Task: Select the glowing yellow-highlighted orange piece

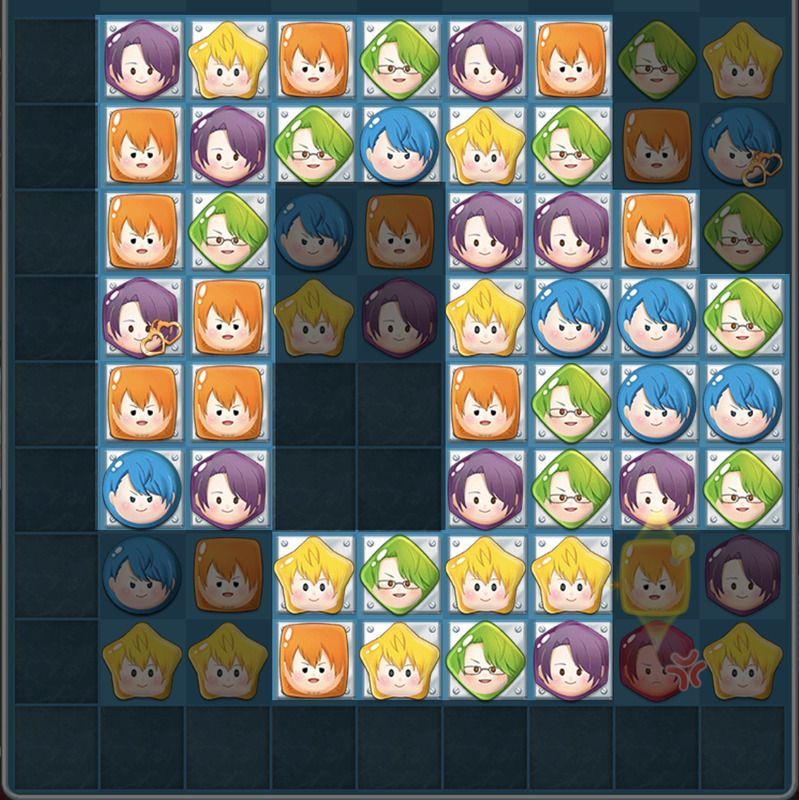Action: pos(657,576)
